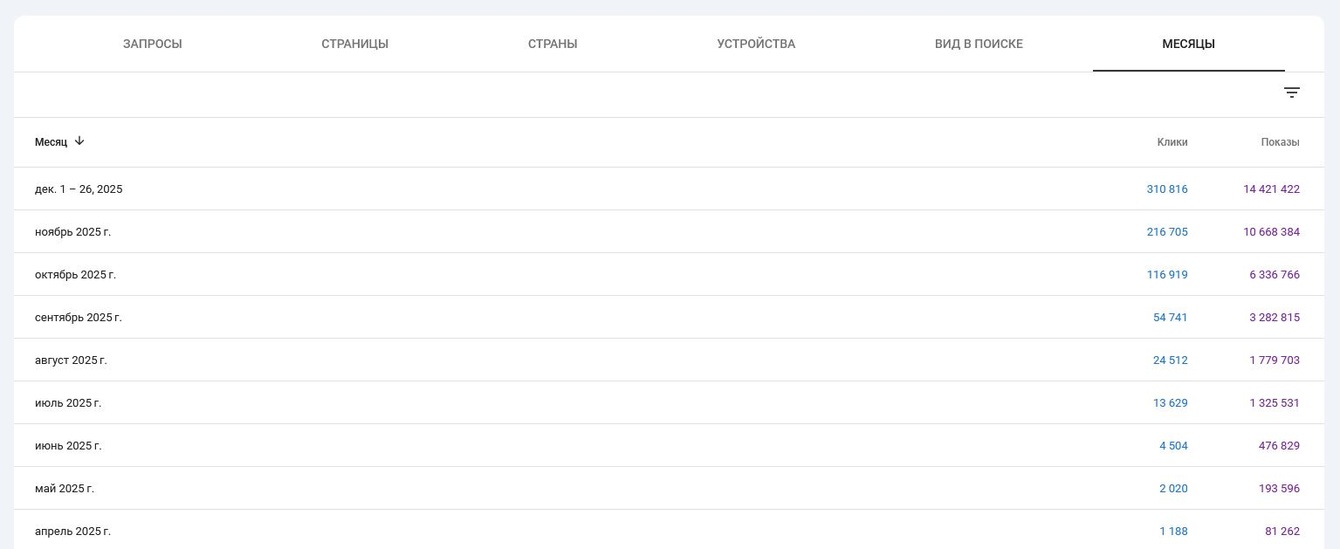Select the Месяцы tab
The image size is (1340, 549).
(x=1188, y=44)
